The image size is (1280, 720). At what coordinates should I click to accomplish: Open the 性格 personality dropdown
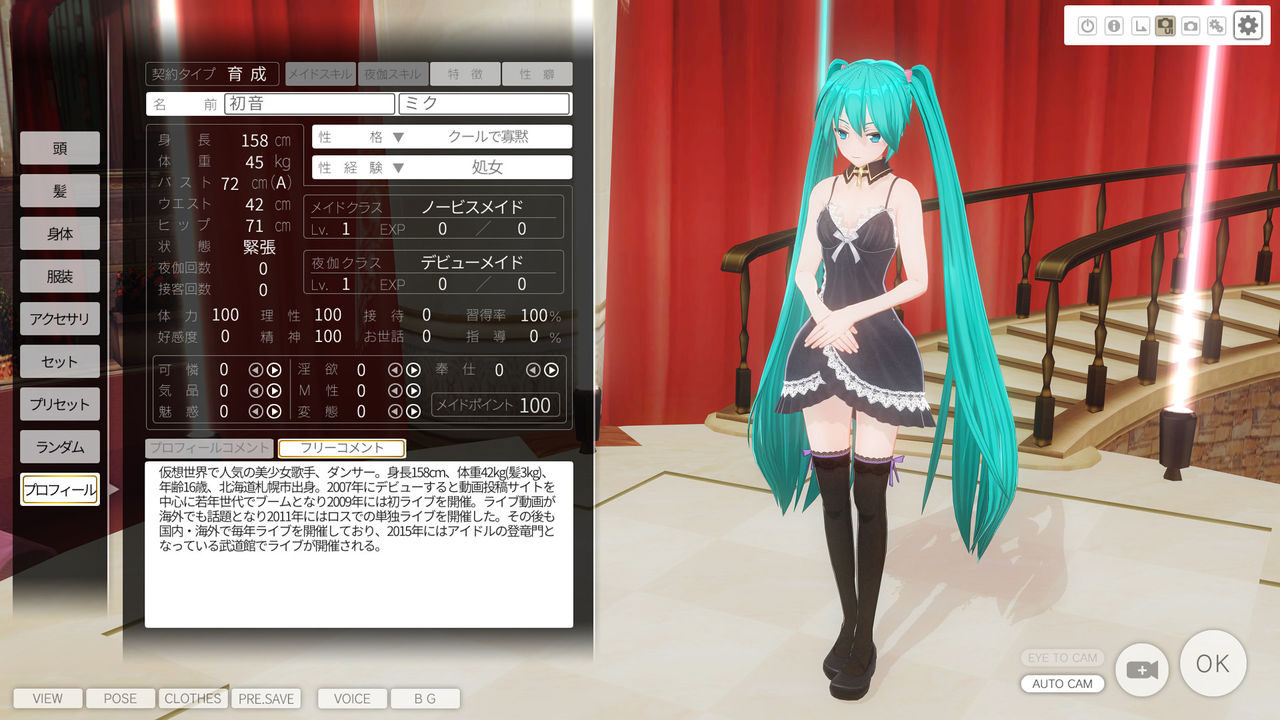[442, 137]
